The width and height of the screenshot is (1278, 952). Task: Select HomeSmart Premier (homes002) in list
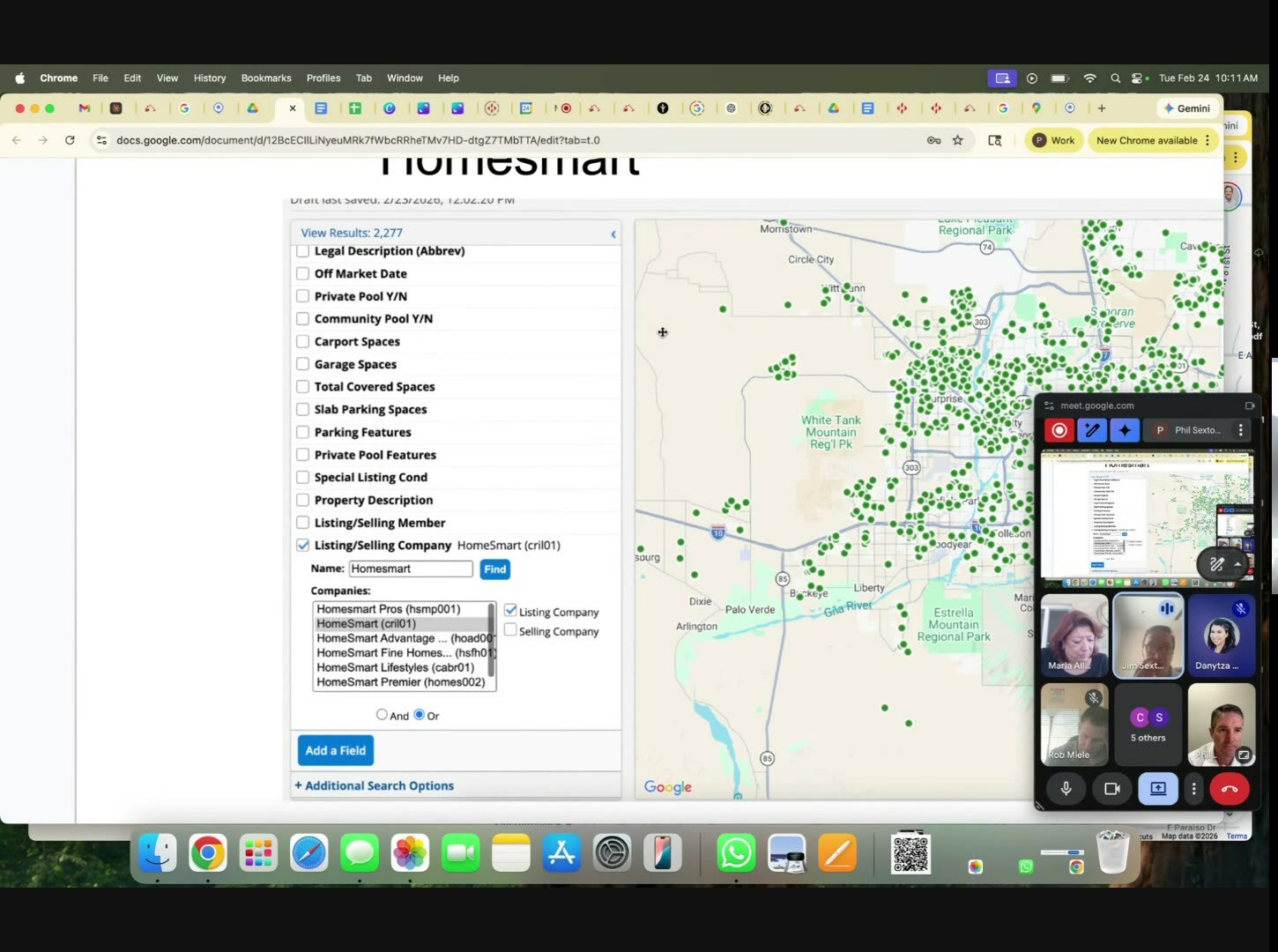tap(401, 682)
